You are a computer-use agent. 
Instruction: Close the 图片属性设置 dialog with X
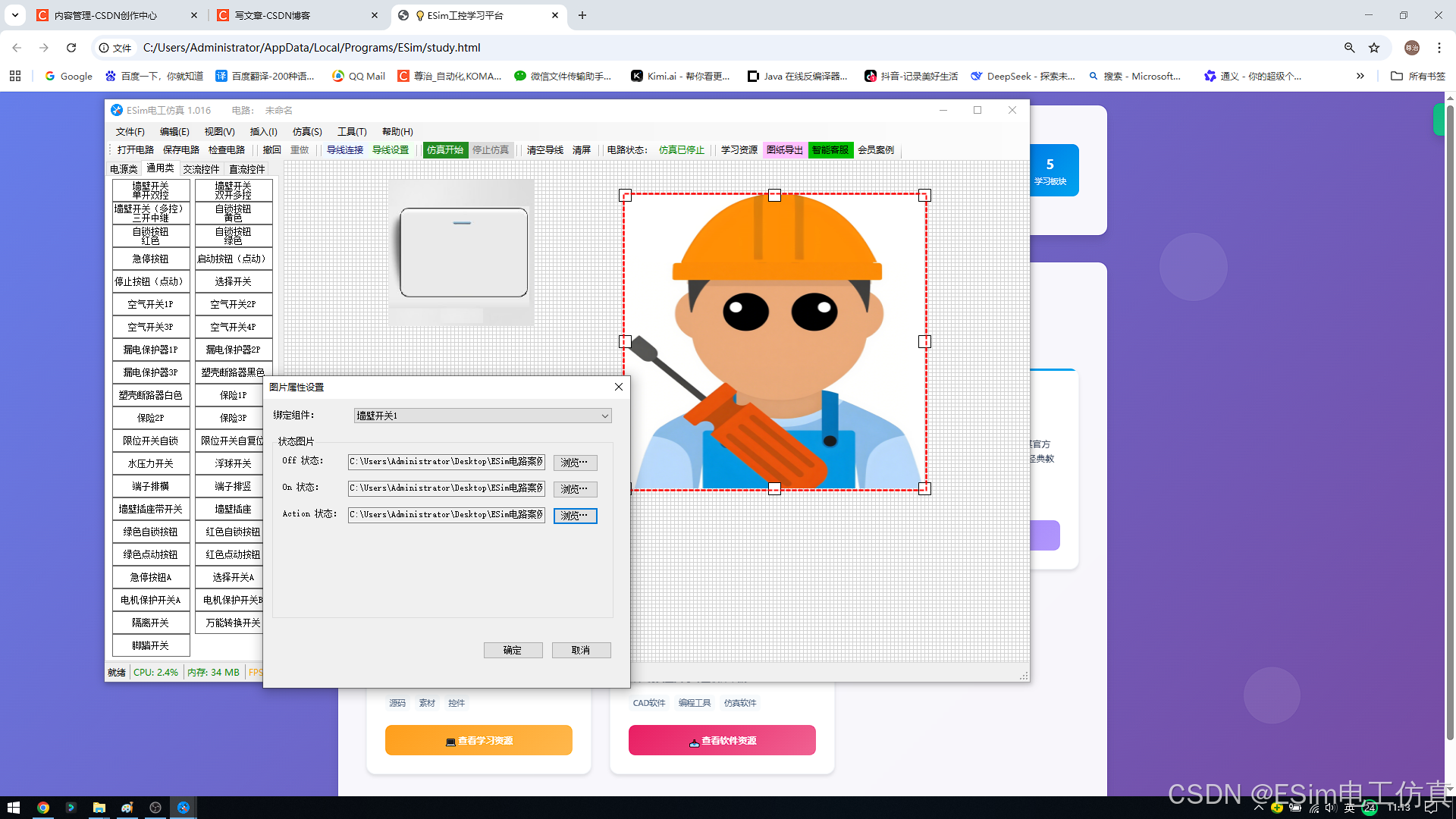click(x=618, y=387)
